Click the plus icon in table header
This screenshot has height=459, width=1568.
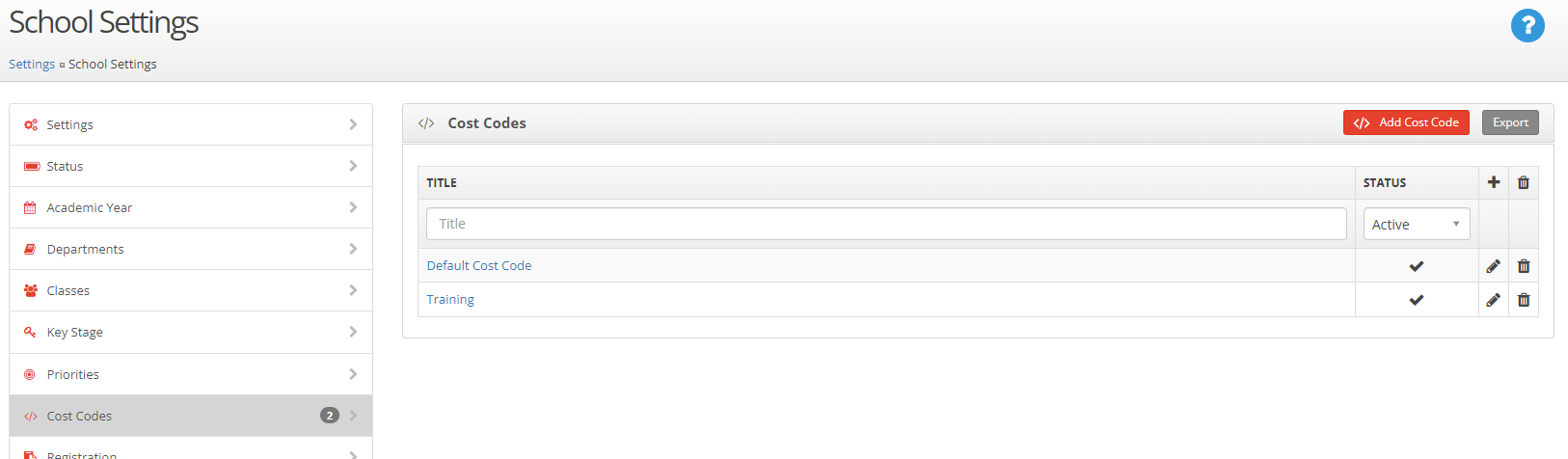tap(1494, 182)
